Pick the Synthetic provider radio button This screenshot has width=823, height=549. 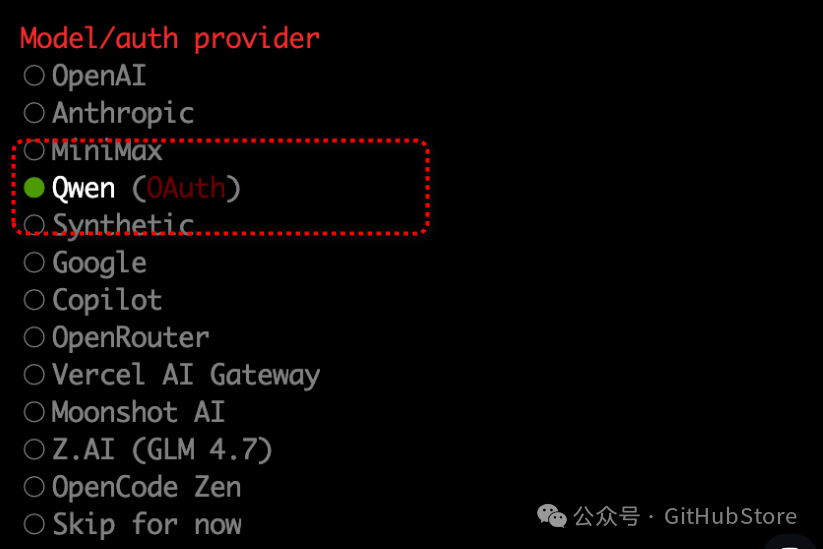[34, 223]
